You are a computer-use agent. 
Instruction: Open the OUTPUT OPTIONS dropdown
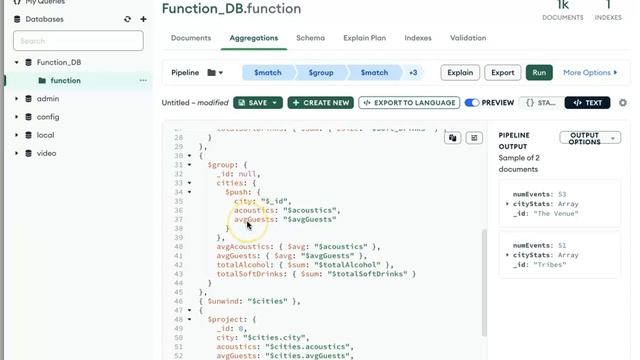click(590, 138)
